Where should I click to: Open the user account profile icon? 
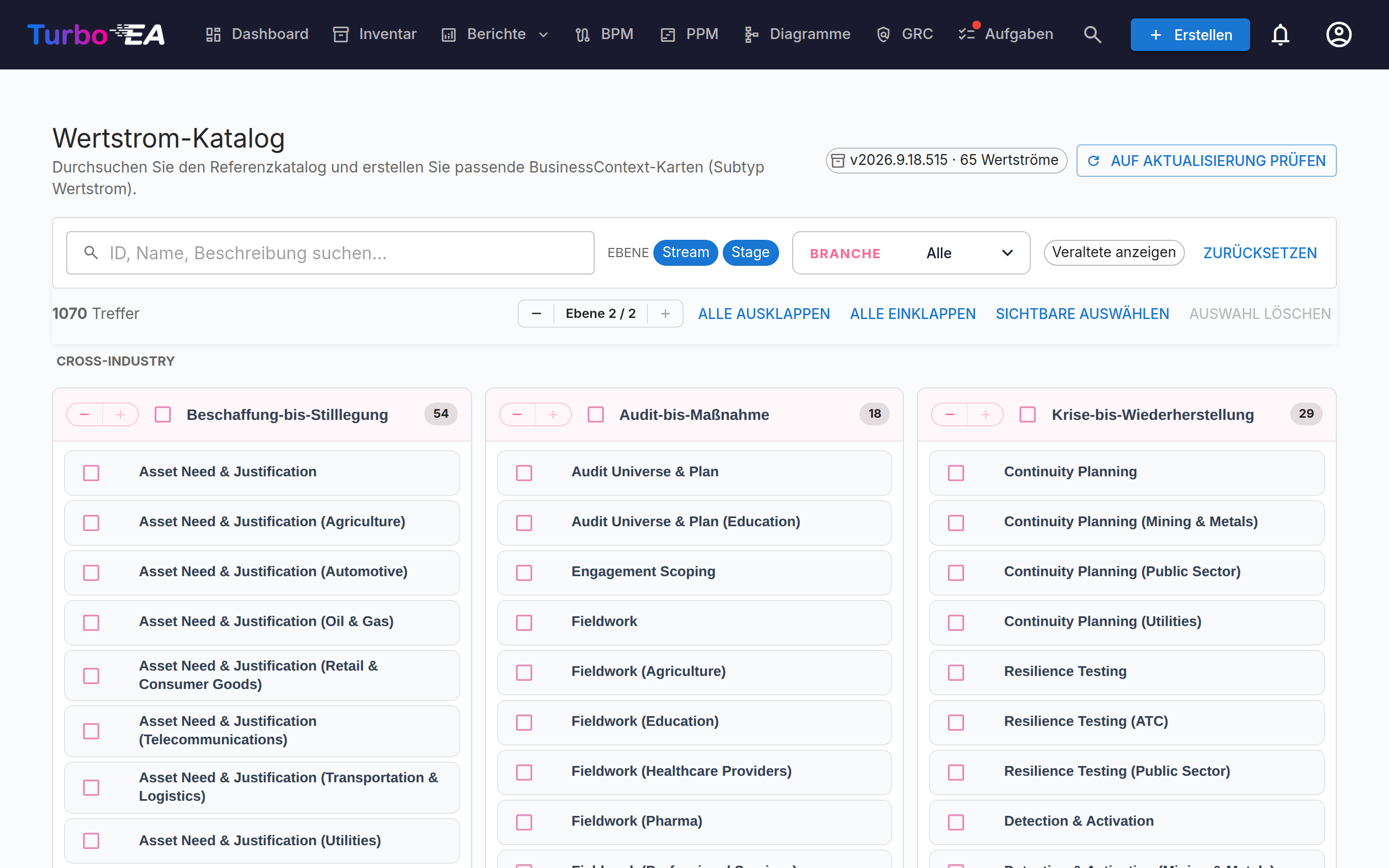coord(1339,34)
